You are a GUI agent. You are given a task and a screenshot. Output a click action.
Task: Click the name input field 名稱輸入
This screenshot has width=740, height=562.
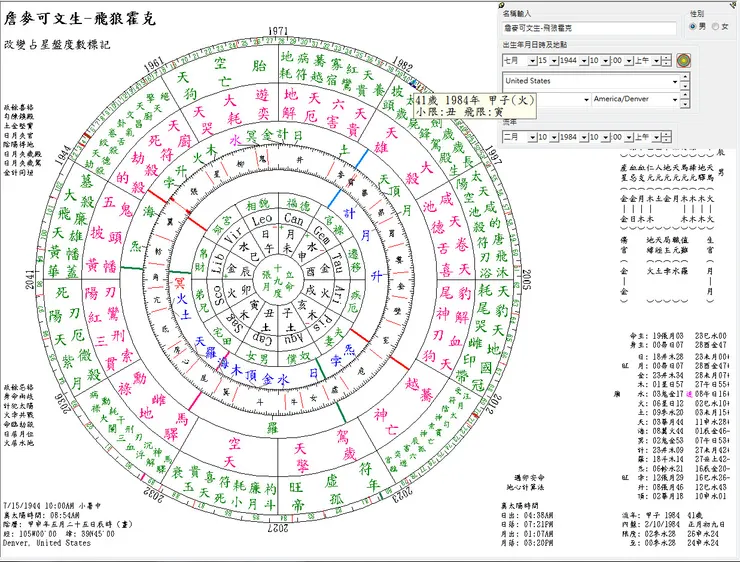pos(589,28)
